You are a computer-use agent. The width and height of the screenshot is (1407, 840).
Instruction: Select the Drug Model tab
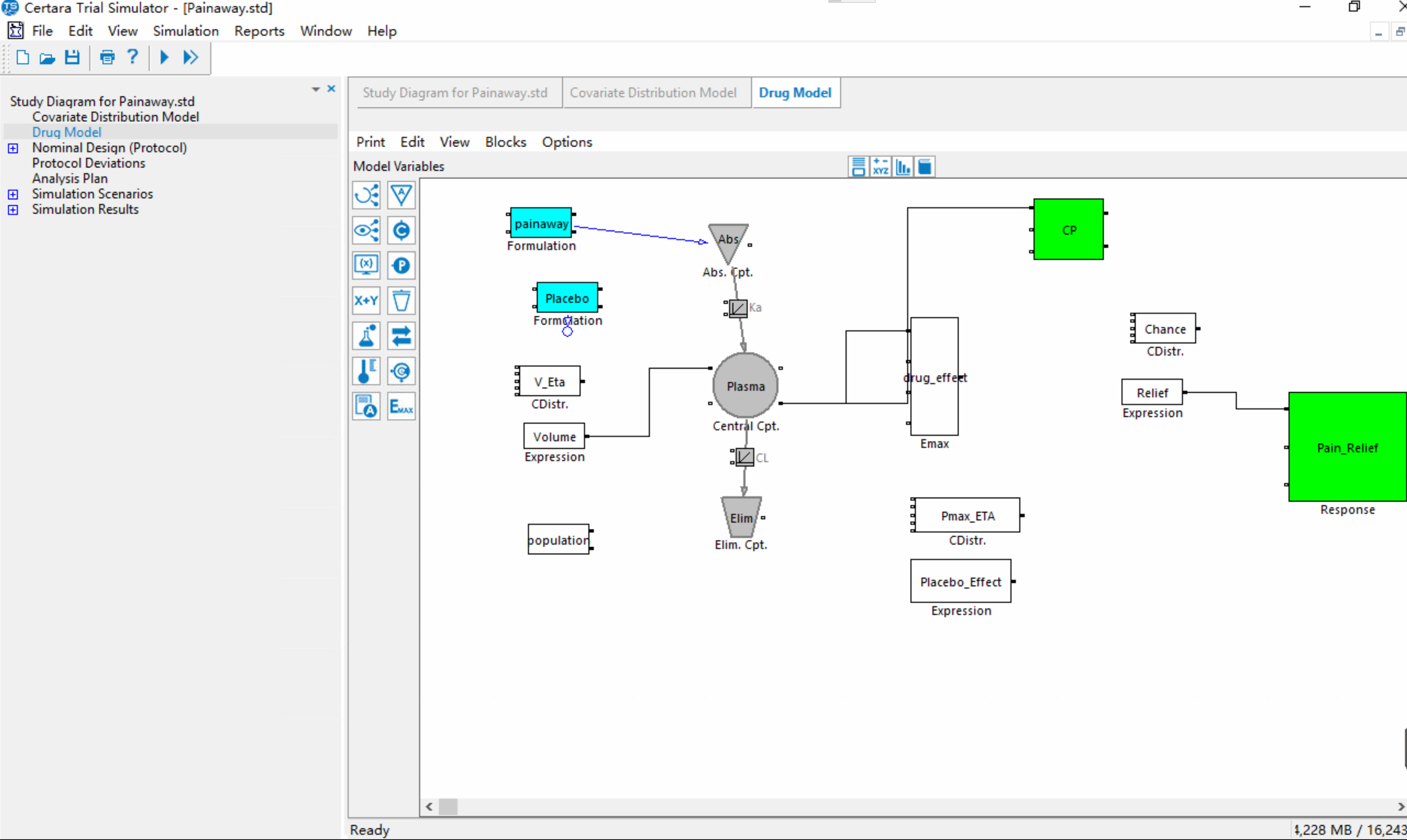click(x=795, y=93)
